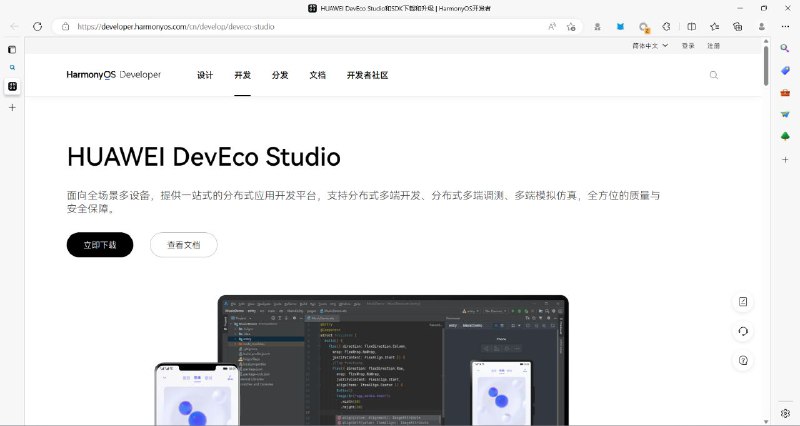Click the site lock icon in address bar
Viewport: 800px width, 426px height.
65,27
